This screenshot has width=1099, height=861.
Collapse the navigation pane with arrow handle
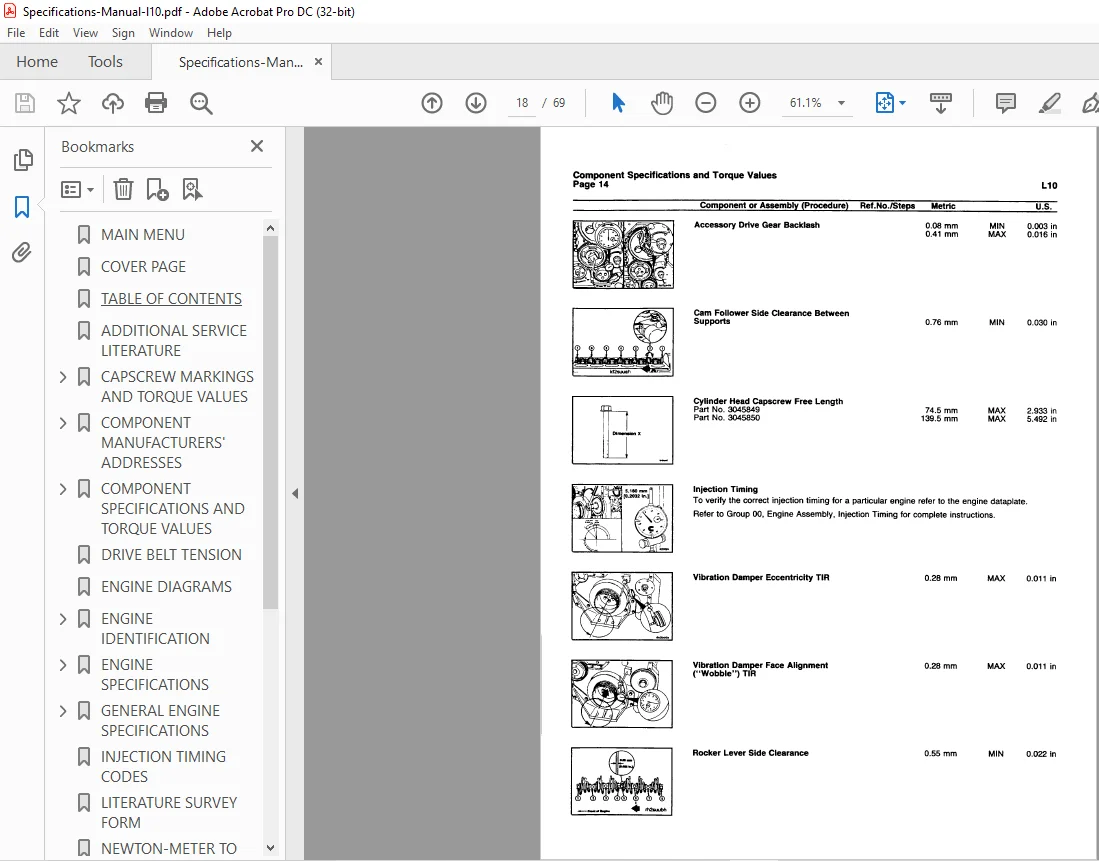295,494
